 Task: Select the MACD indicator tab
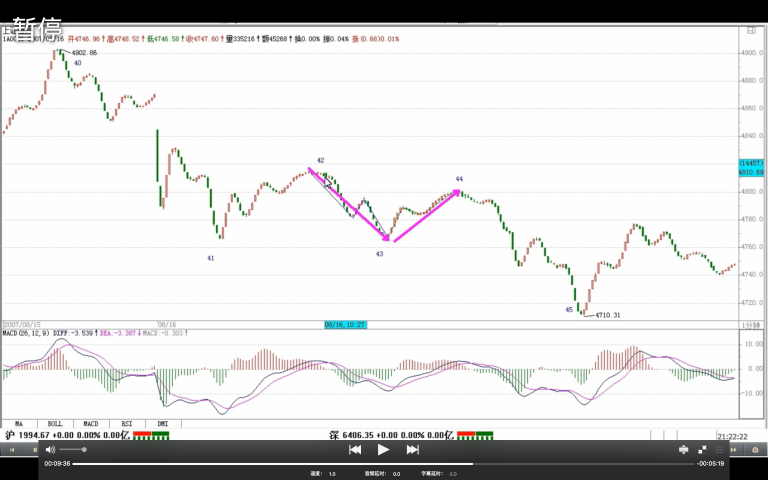pyautogui.click(x=90, y=424)
